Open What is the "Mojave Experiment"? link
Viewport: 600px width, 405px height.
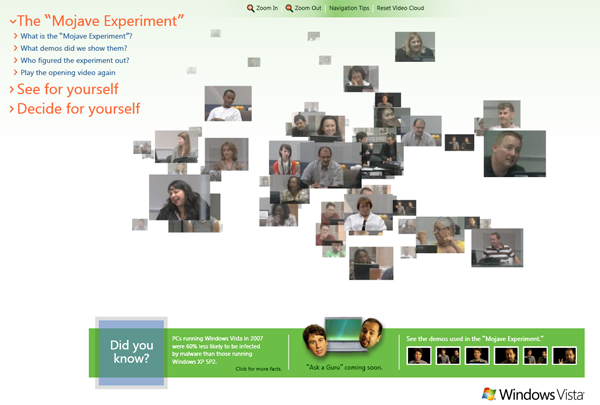click(76, 36)
